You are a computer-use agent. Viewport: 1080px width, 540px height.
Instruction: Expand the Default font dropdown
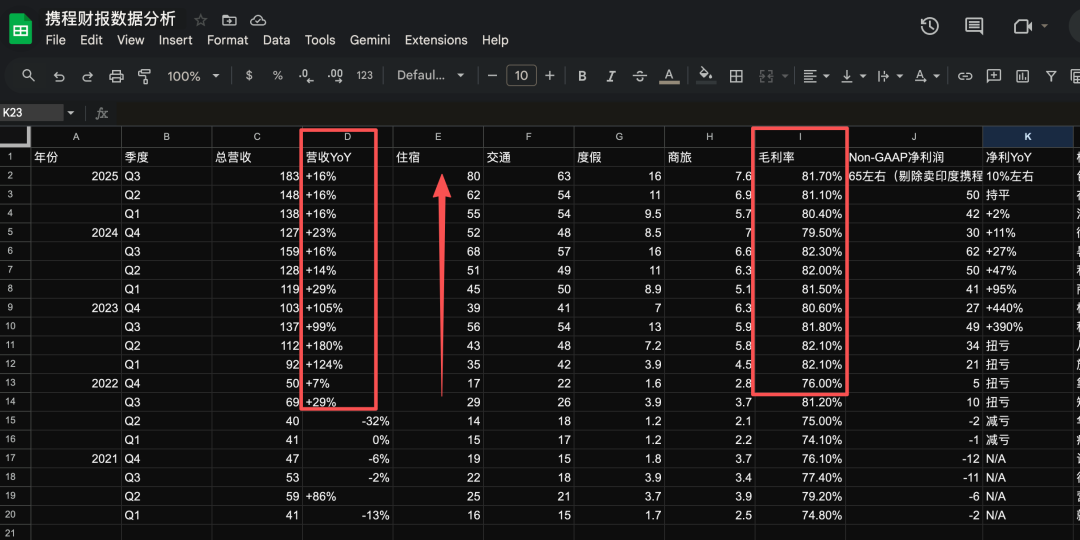click(x=430, y=76)
